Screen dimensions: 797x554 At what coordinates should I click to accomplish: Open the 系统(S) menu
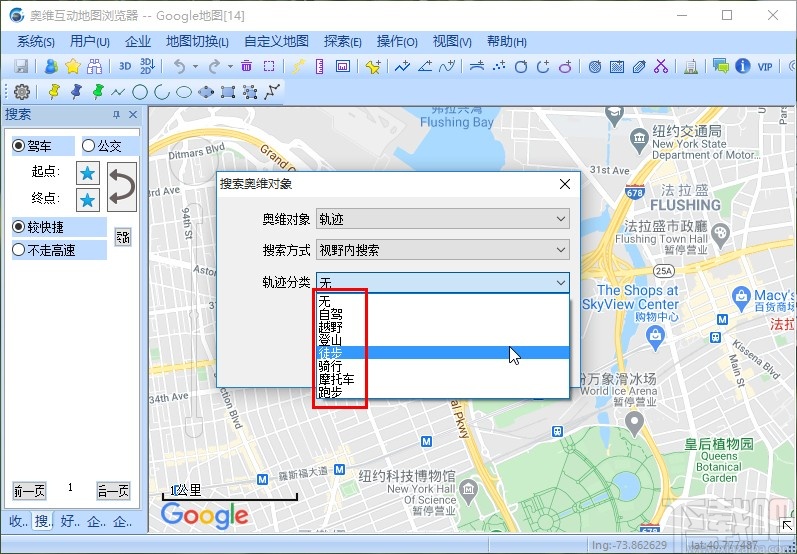click(x=36, y=42)
